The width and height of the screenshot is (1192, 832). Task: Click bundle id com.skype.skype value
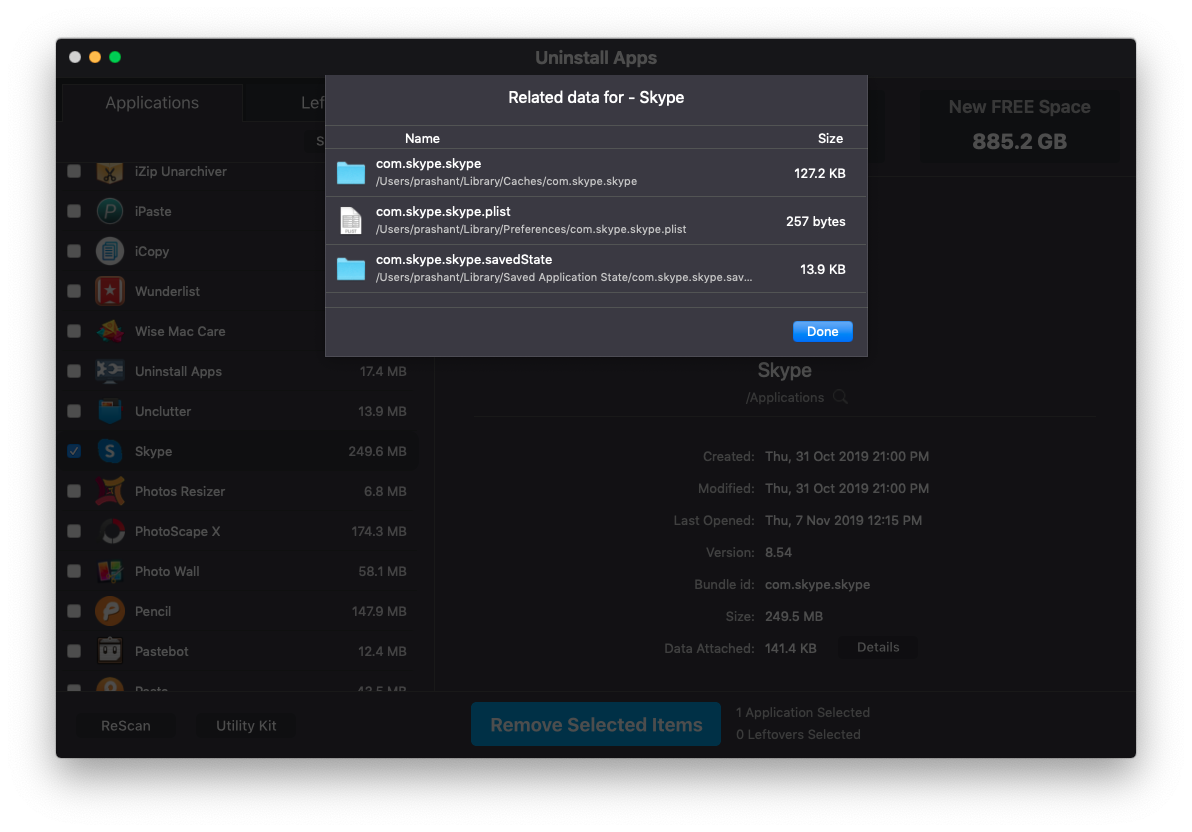(x=817, y=585)
